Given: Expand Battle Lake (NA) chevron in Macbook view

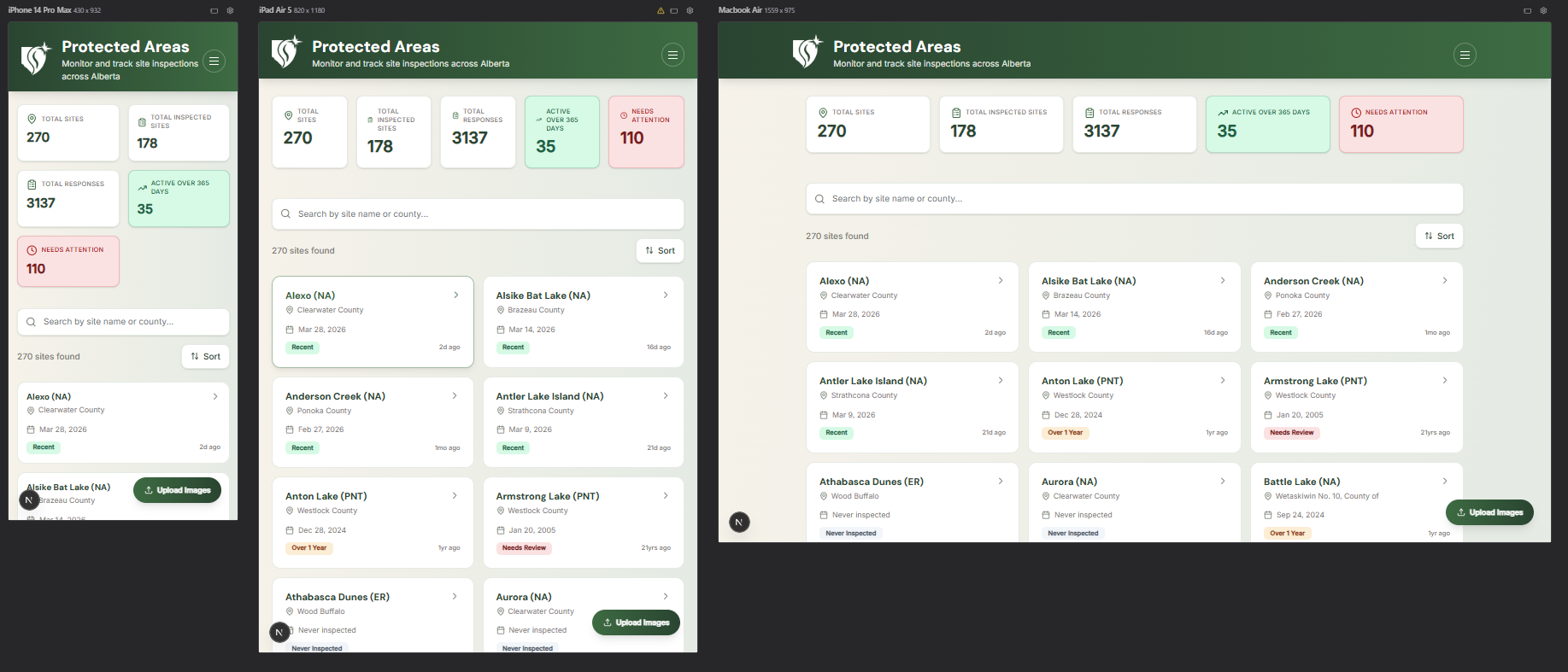Looking at the screenshot, I should click(1445, 482).
